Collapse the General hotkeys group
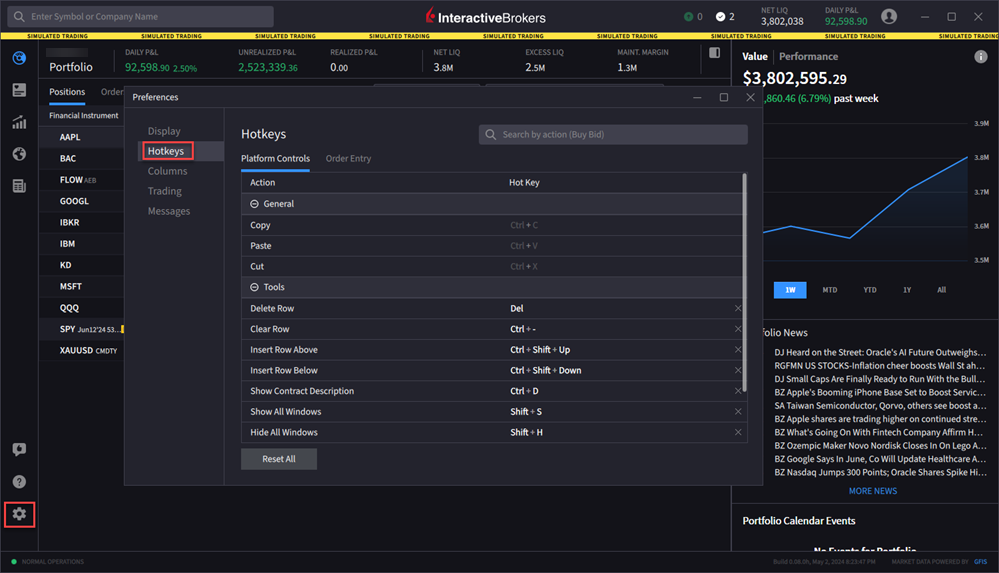Viewport: 999px width, 573px height. (254, 204)
